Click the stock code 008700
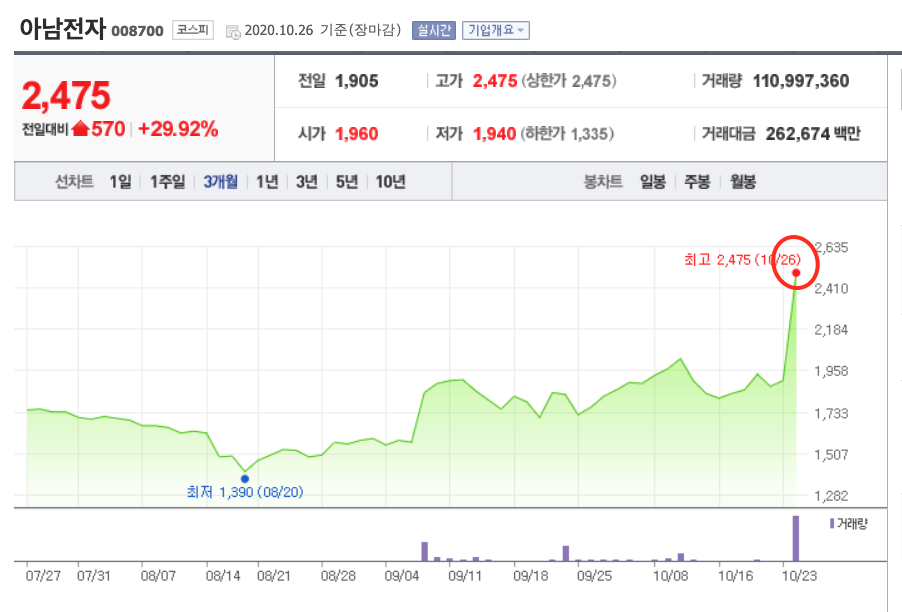This screenshot has height=612, width=902. 137,30
